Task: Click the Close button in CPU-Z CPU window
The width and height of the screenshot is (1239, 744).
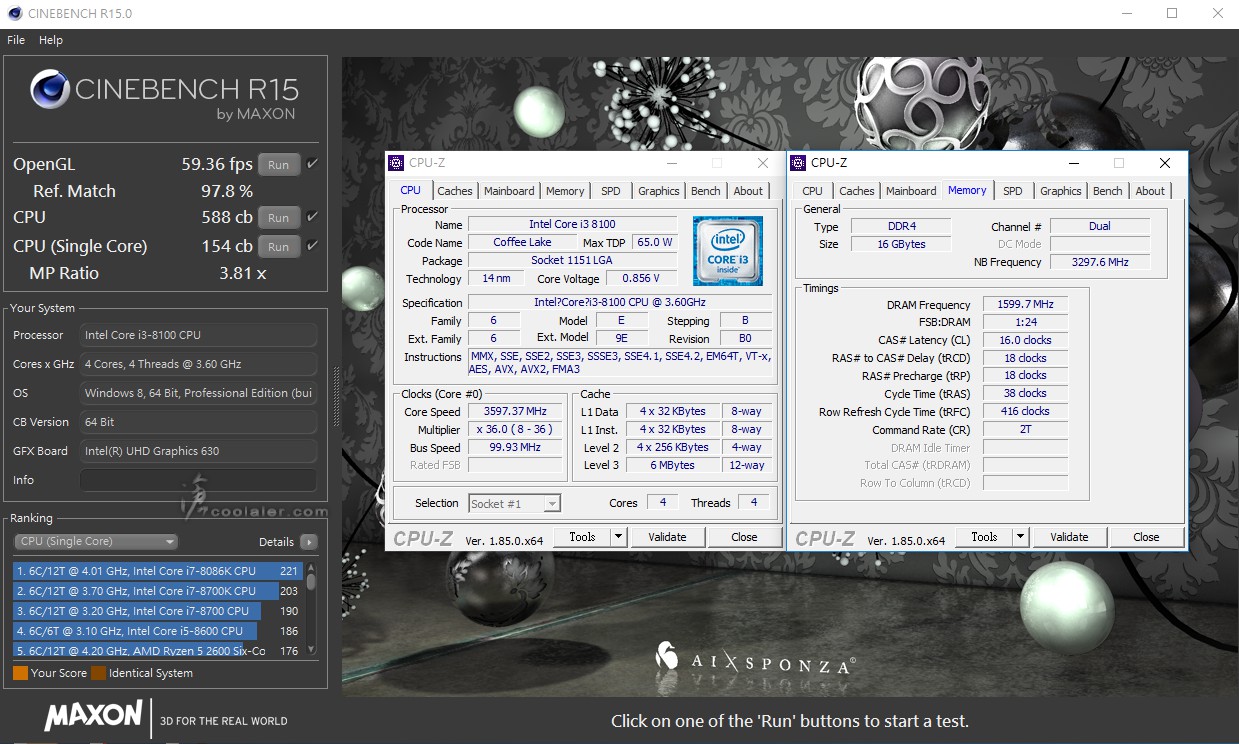Action: tap(744, 537)
